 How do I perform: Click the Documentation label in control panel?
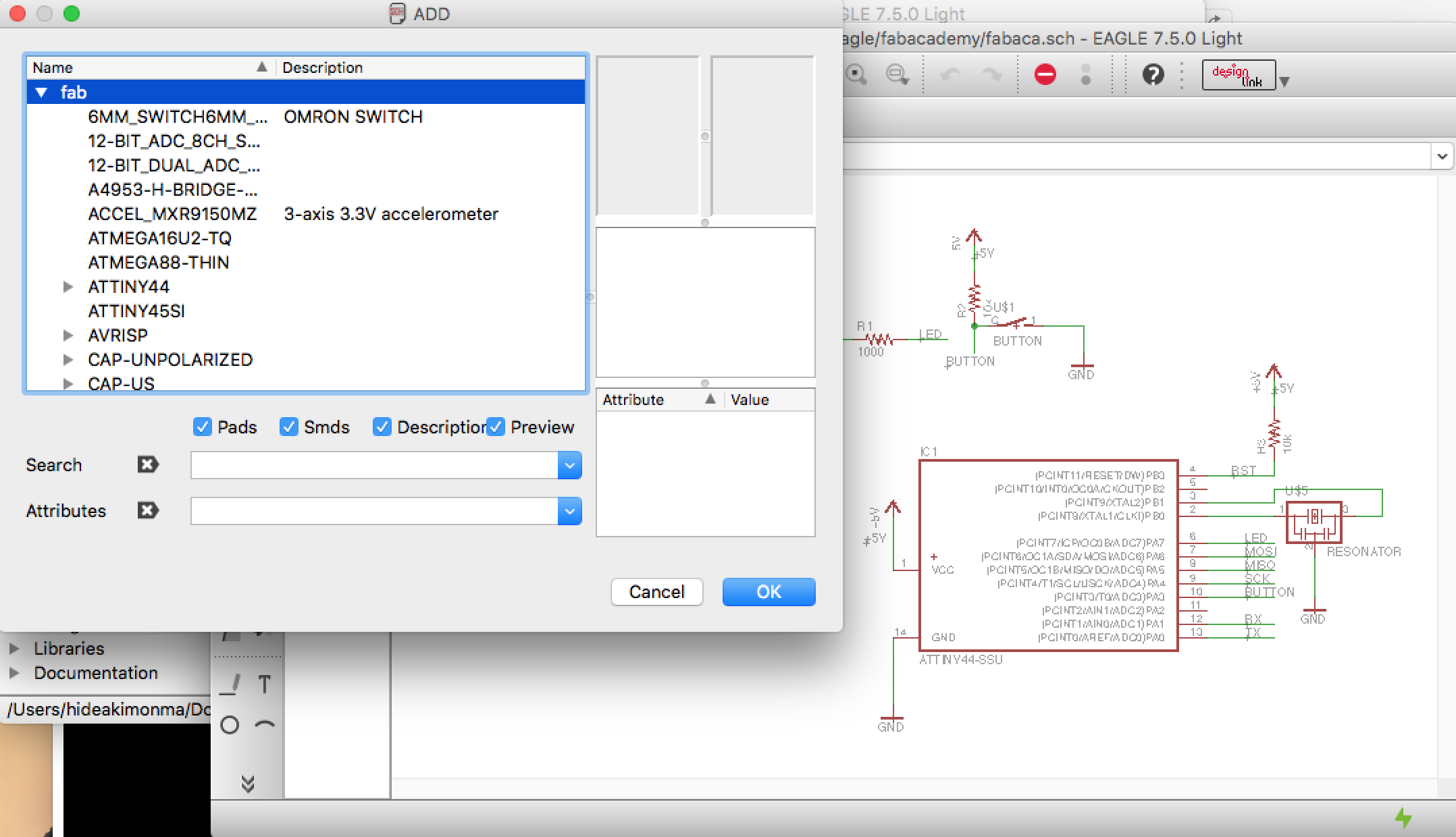click(96, 673)
